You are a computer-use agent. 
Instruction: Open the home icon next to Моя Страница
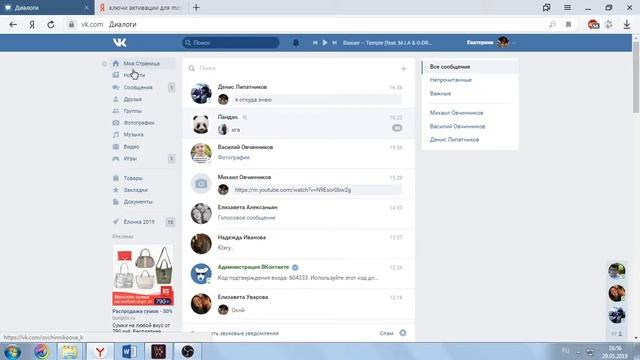[x=116, y=63]
